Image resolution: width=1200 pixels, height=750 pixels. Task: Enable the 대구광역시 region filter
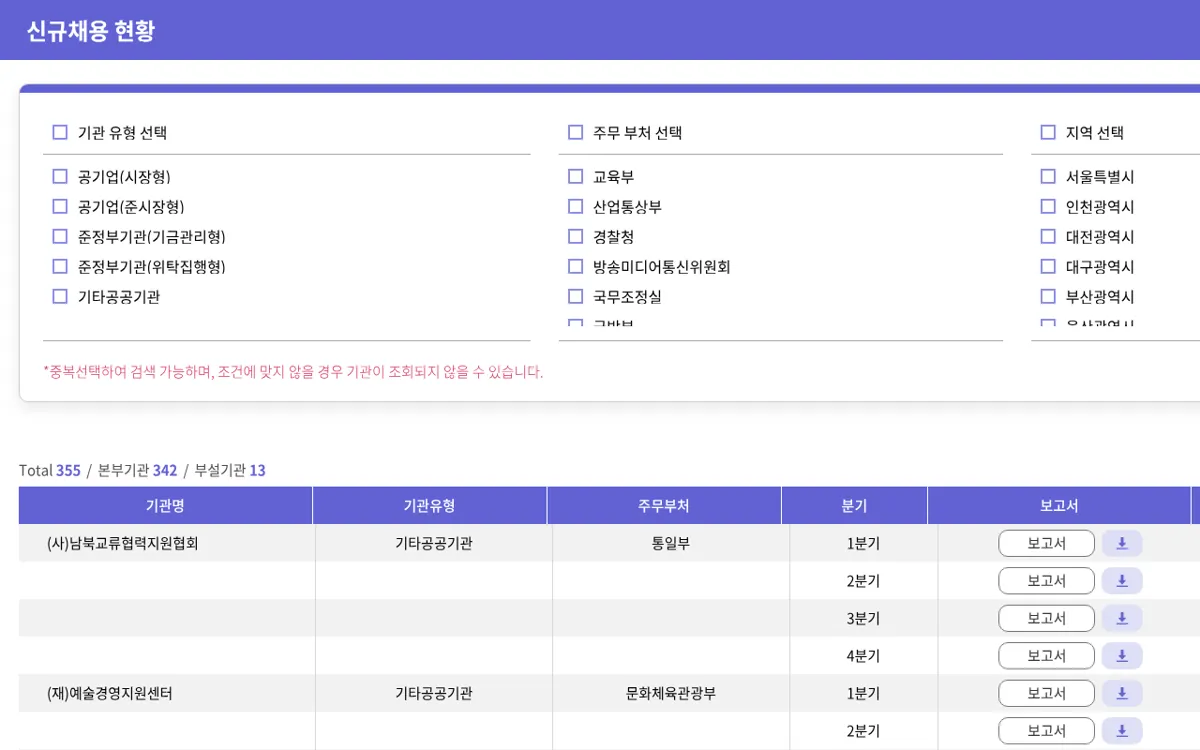(x=1048, y=267)
